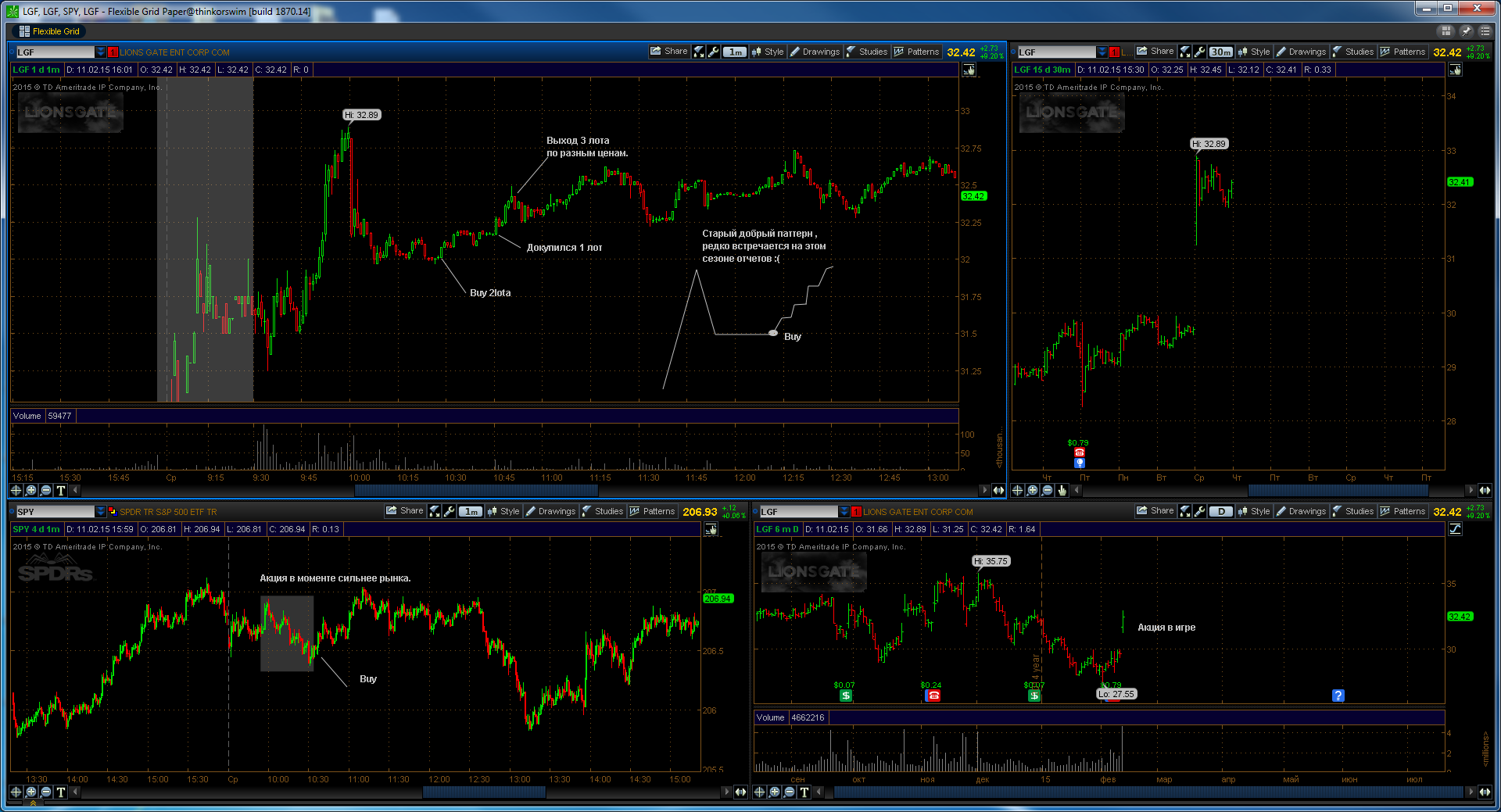The image size is (1501, 812).
Task: Select pointer hand tool under LGF 30m chart
Action: pyautogui.click(x=1062, y=490)
